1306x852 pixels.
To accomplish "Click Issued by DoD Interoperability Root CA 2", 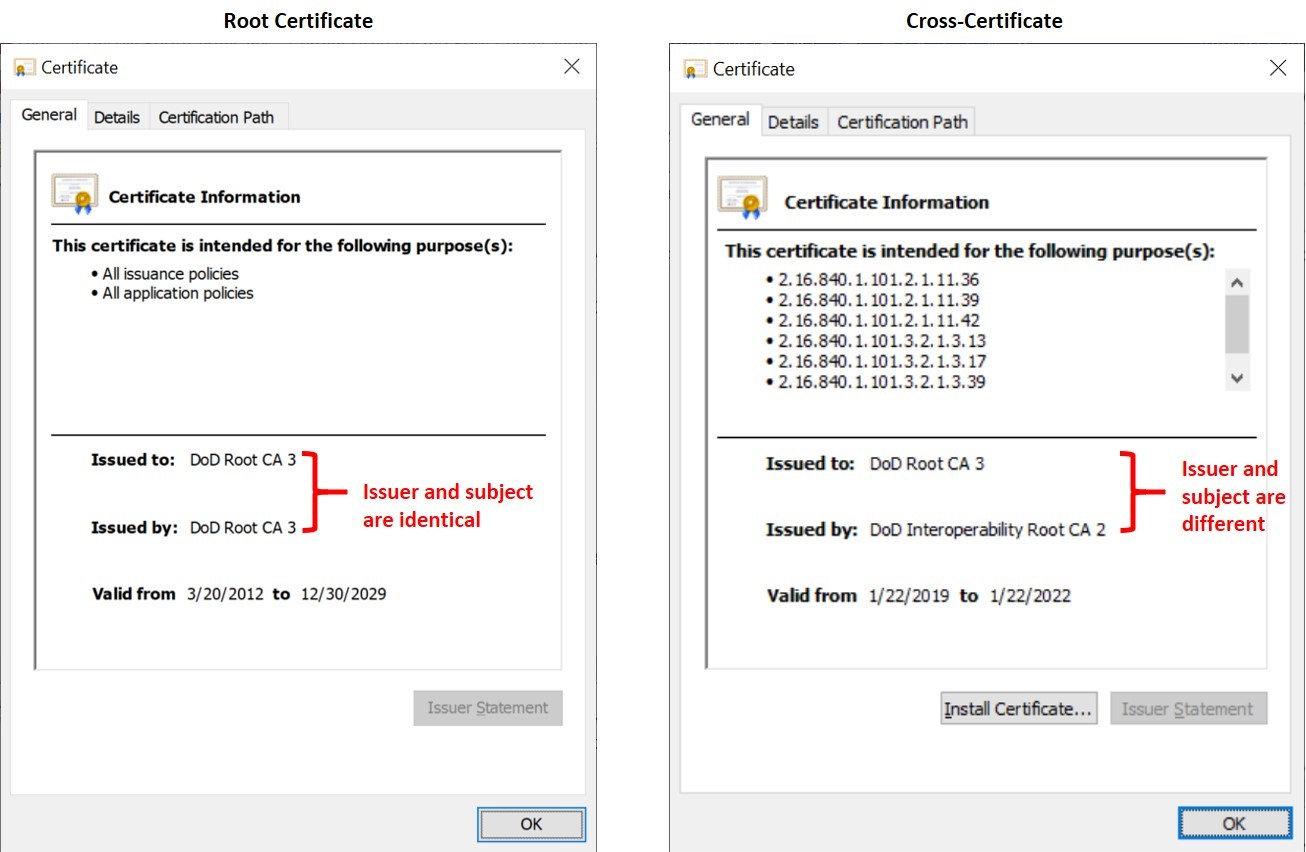I will pos(988,530).
